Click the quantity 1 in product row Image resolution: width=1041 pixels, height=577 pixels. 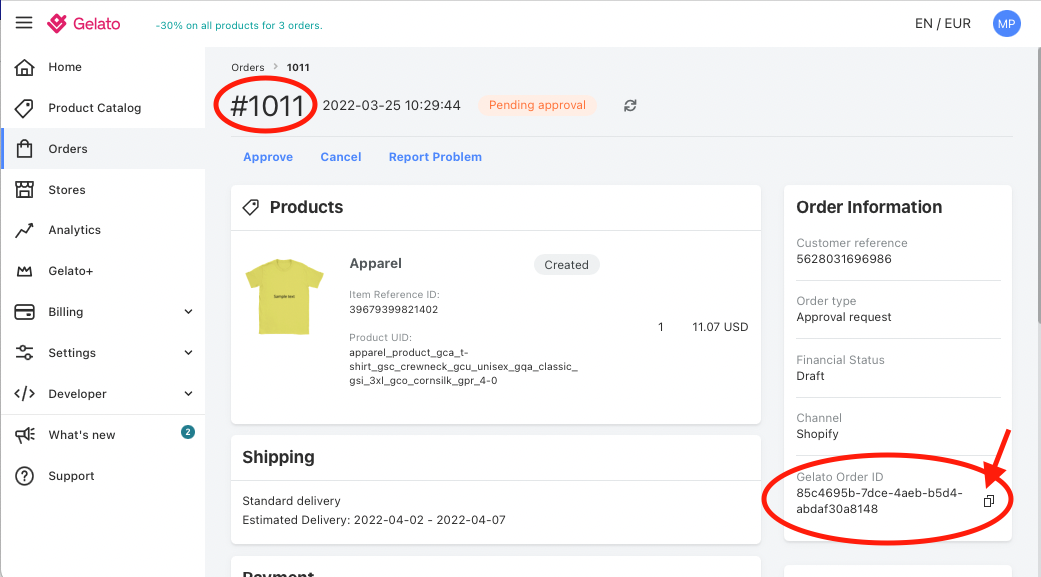[x=661, y=327]
